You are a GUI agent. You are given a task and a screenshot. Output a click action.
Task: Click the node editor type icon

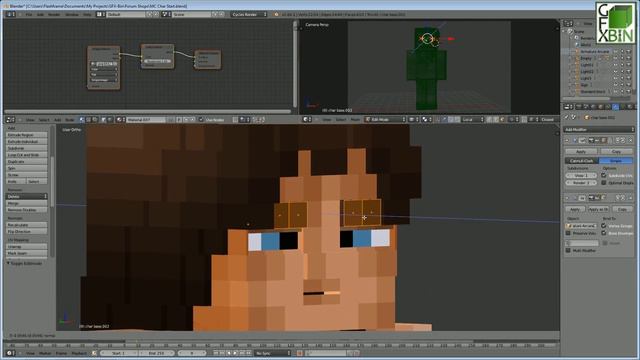click(x=10, y=120)
